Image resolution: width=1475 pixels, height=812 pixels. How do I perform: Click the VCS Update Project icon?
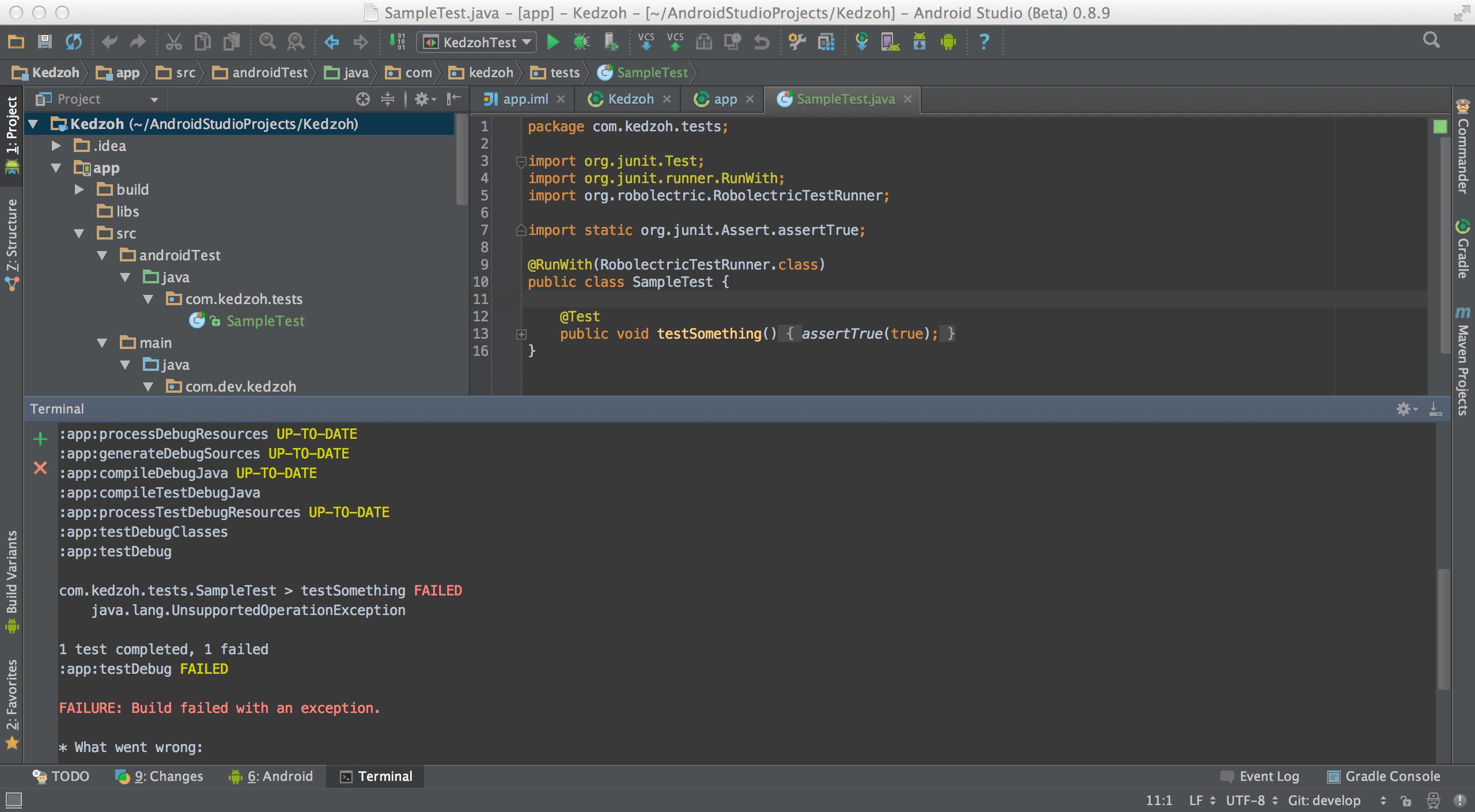click(x=646, y=42)
